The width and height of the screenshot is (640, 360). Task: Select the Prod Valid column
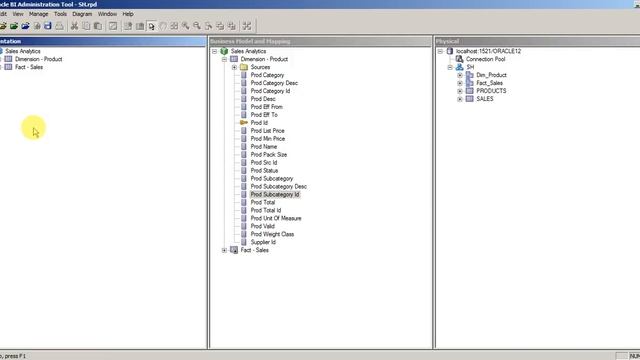coord(262,226)
